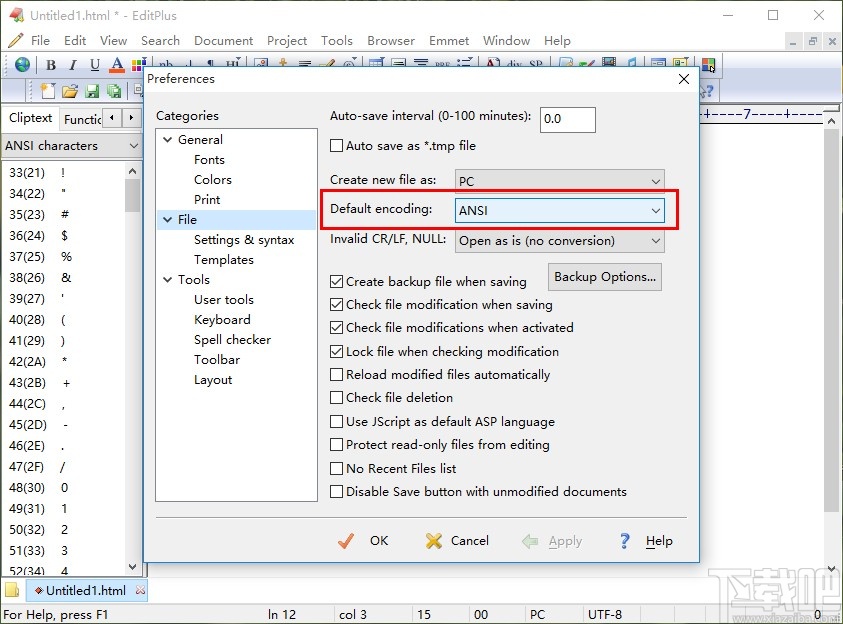The height and width of the screenshot is (624, 843).
Task: Click the yellow X icon on Cancel
Action: click(433, 541)
